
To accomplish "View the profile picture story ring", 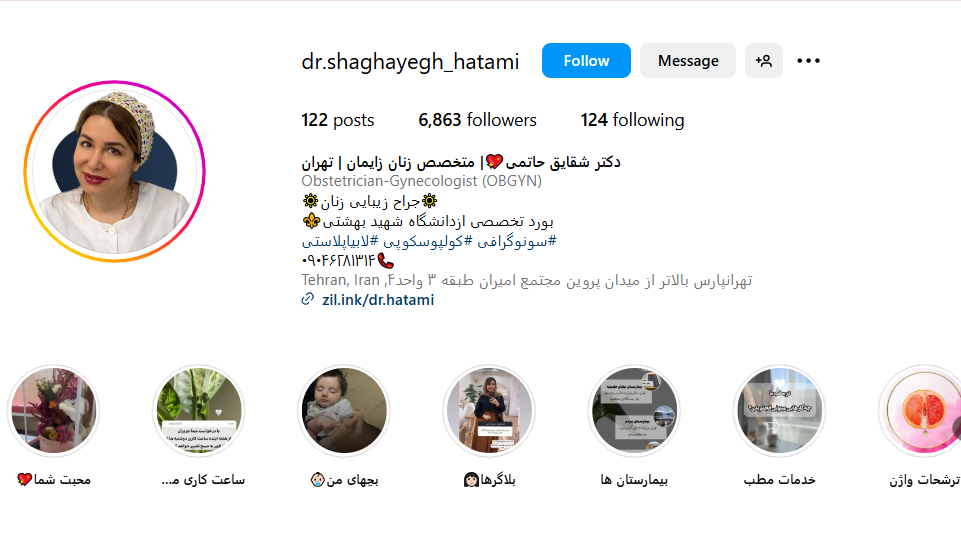I will pos(115,171).
